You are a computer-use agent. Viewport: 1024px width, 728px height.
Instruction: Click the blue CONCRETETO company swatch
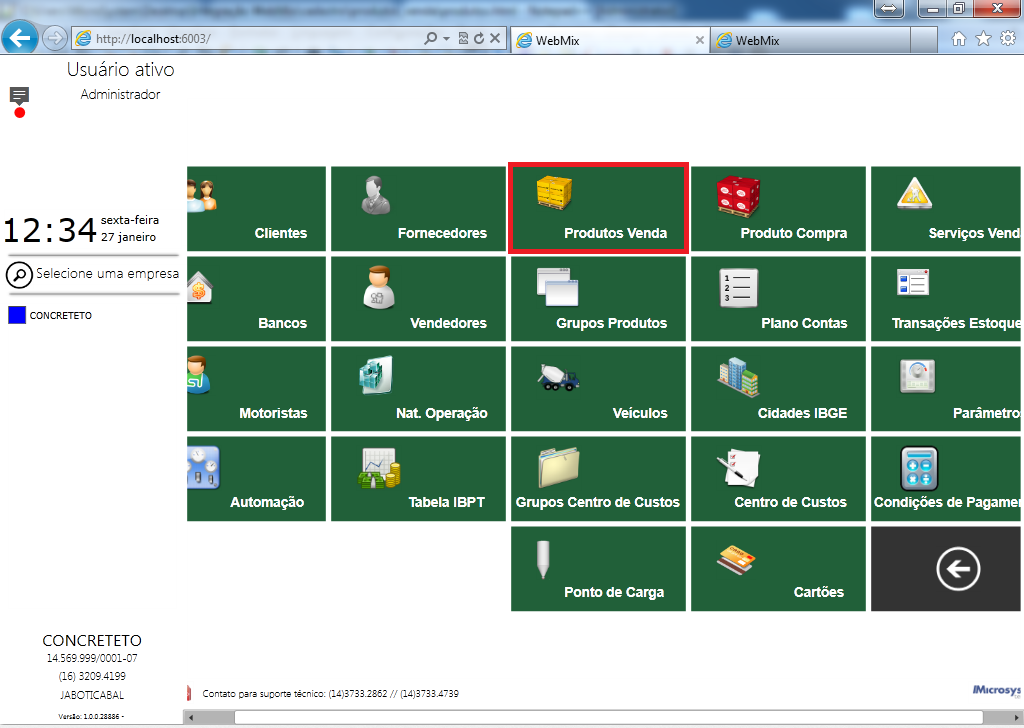click(x=17, y=315)
